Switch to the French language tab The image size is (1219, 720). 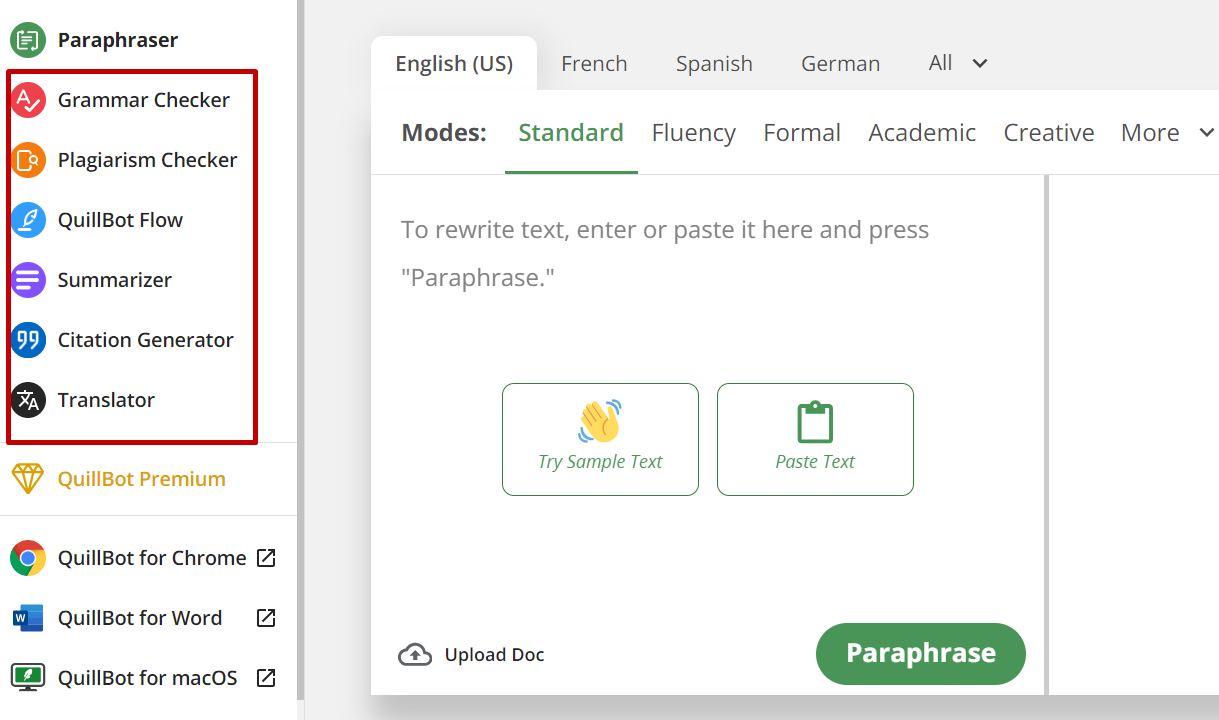point(594,64)
